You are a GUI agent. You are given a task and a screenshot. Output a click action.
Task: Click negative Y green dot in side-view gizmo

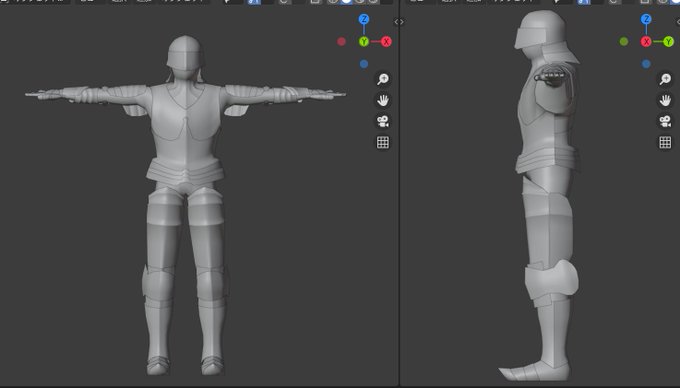pyautogui.click(x=624, y=42)
